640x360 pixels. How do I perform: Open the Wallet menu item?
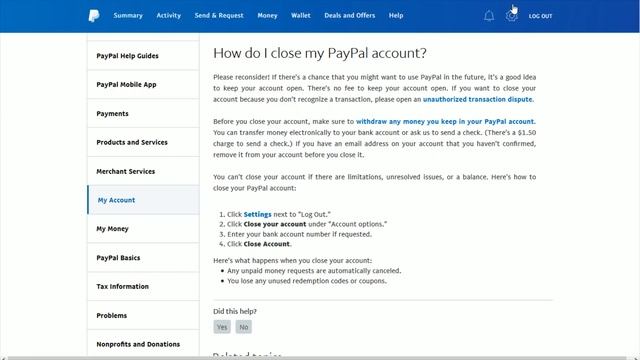coord(300,16)
